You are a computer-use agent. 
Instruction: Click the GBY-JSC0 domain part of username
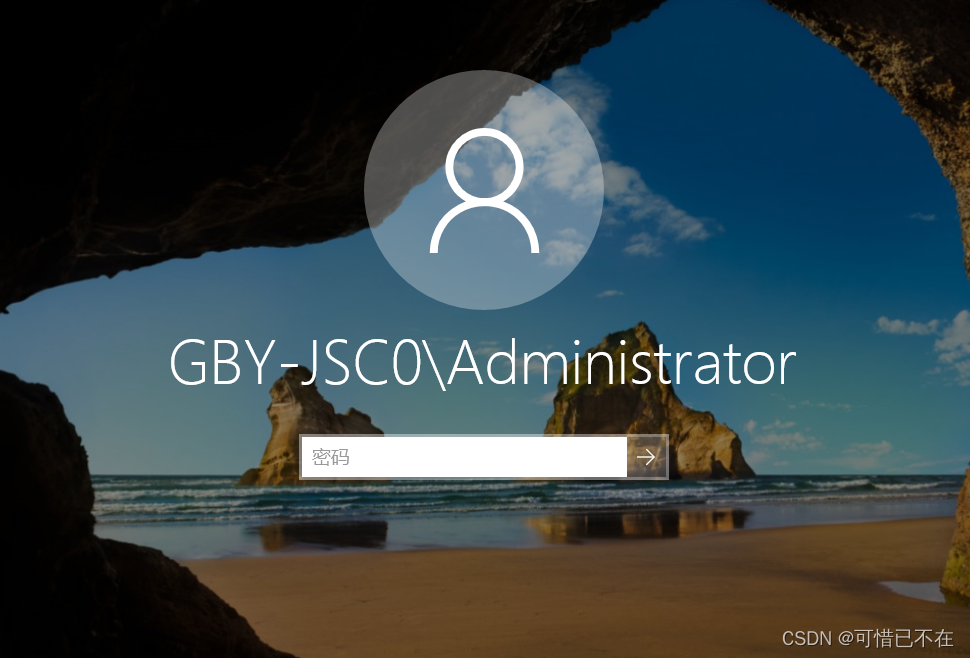296,364
